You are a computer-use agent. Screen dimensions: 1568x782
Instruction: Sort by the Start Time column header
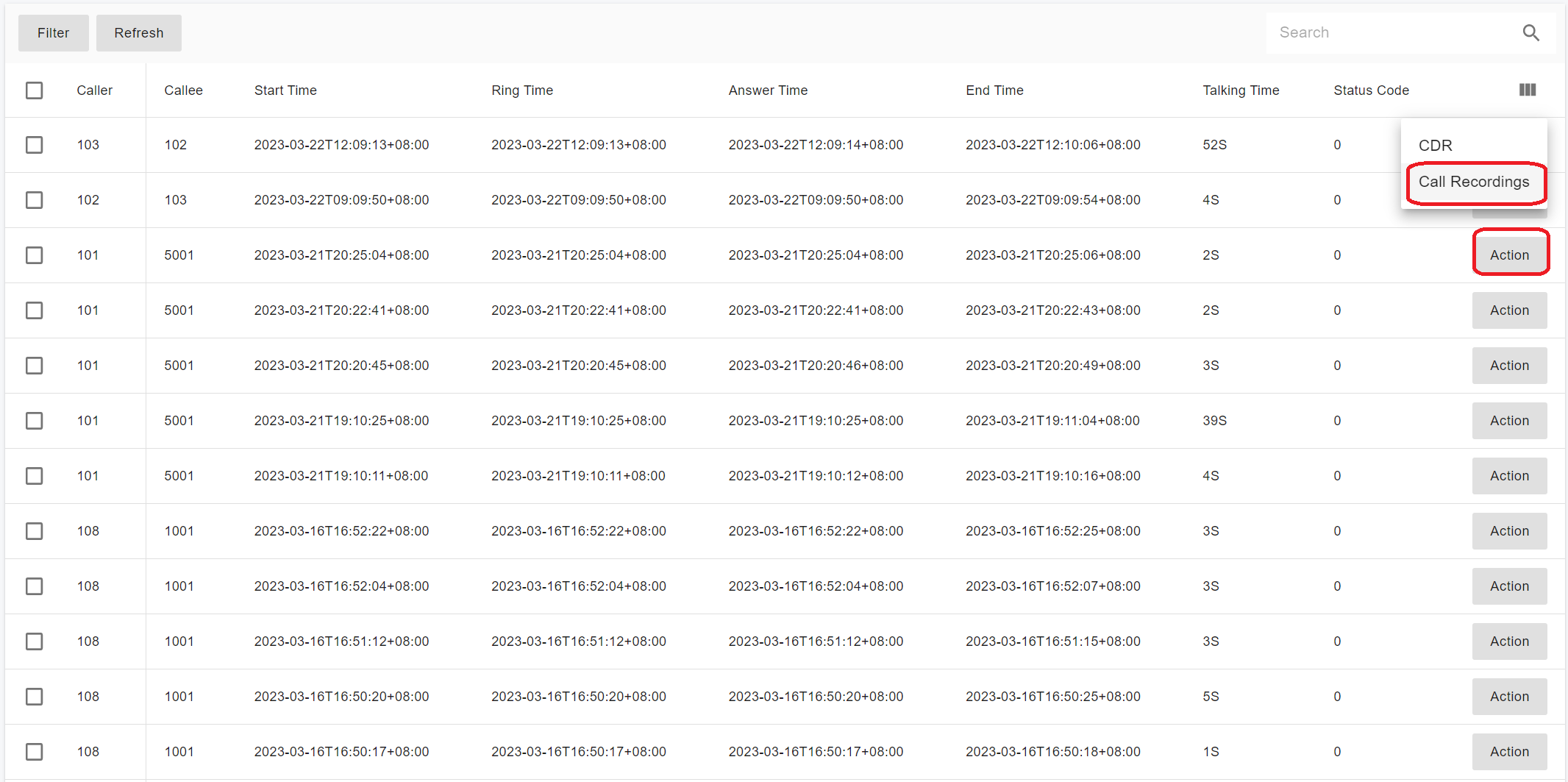[285, 90]
